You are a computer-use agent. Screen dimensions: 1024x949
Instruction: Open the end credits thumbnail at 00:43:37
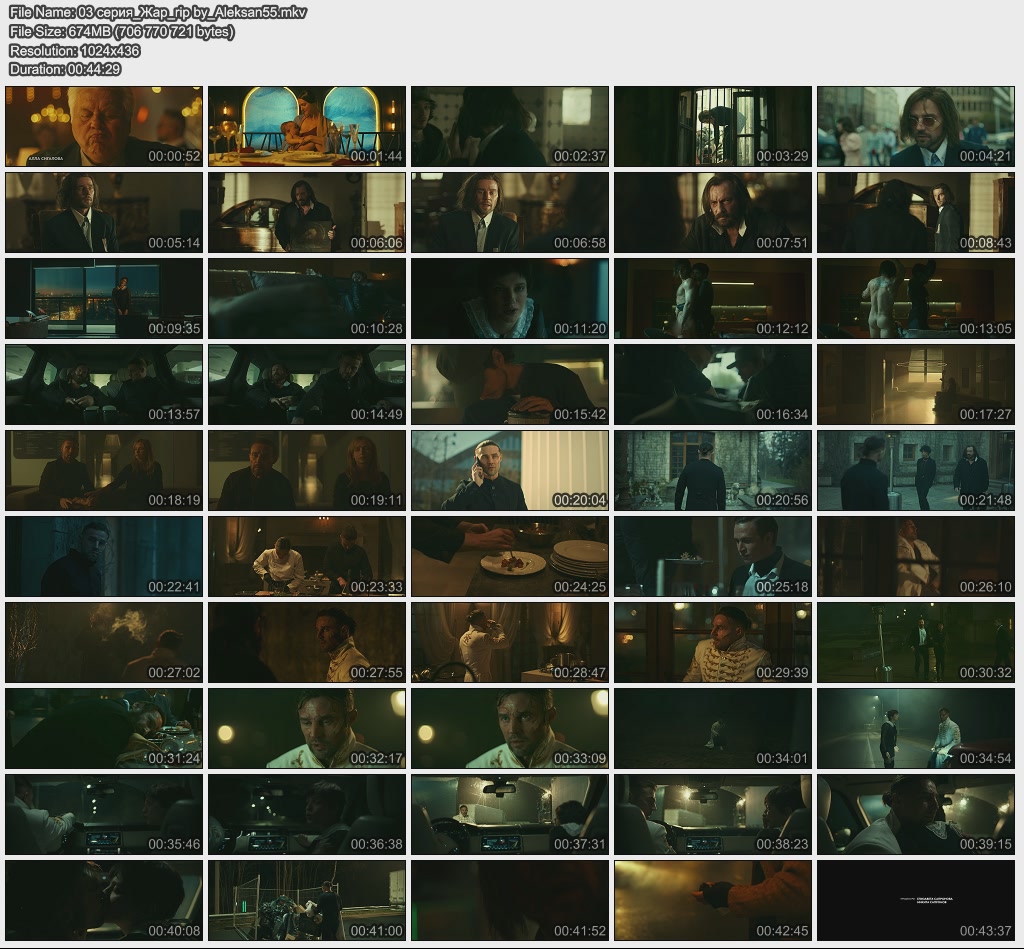[915, 900]
